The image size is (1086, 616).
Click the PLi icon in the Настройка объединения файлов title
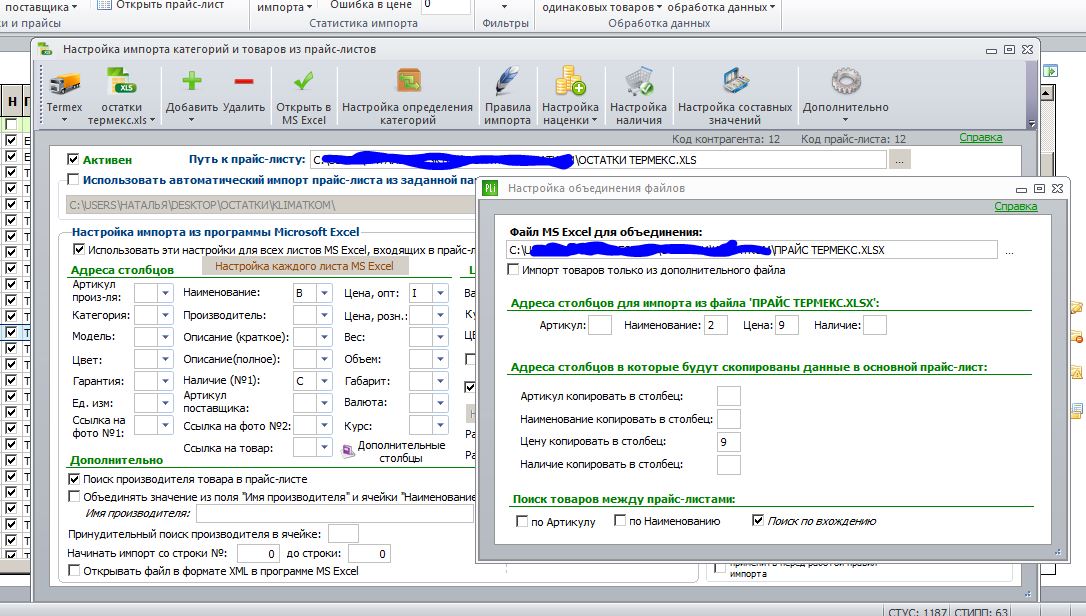[490, 188]
